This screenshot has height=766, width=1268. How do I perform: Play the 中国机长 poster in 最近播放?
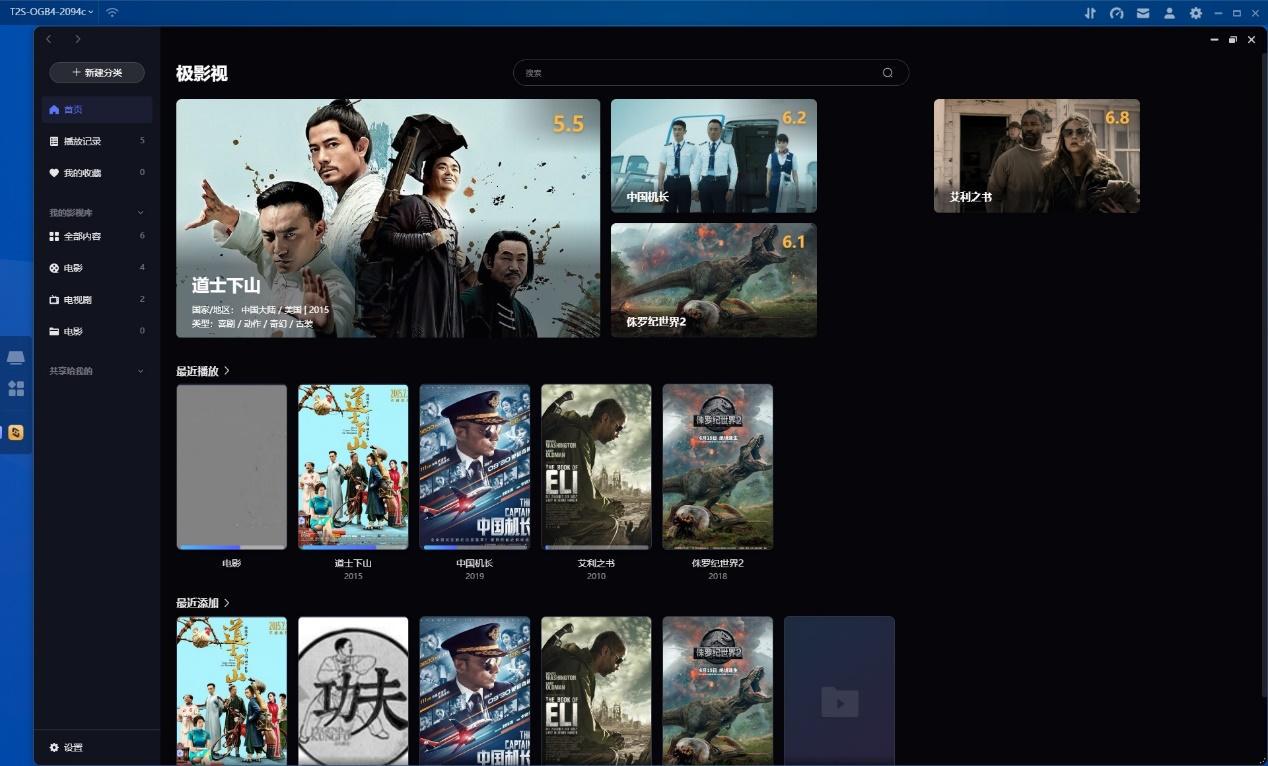pos(475,467)
